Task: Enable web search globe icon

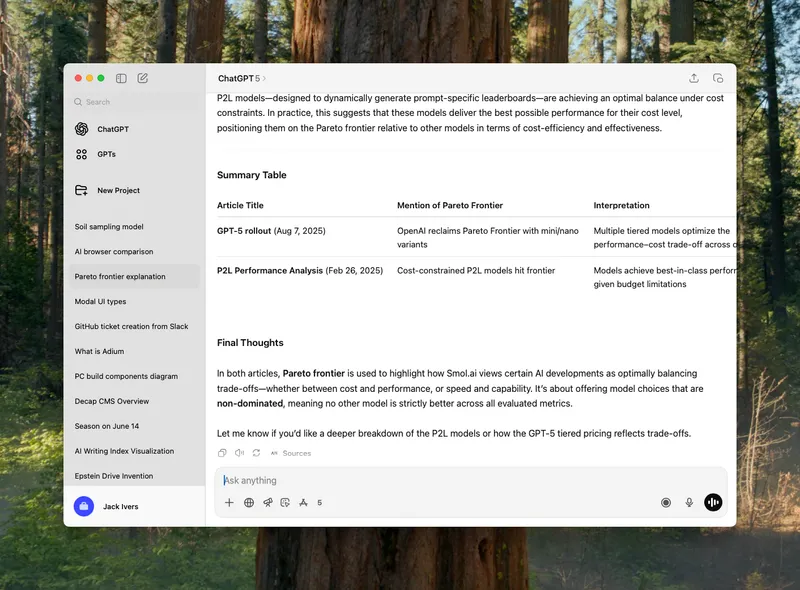Action: [x=249, y=503]
